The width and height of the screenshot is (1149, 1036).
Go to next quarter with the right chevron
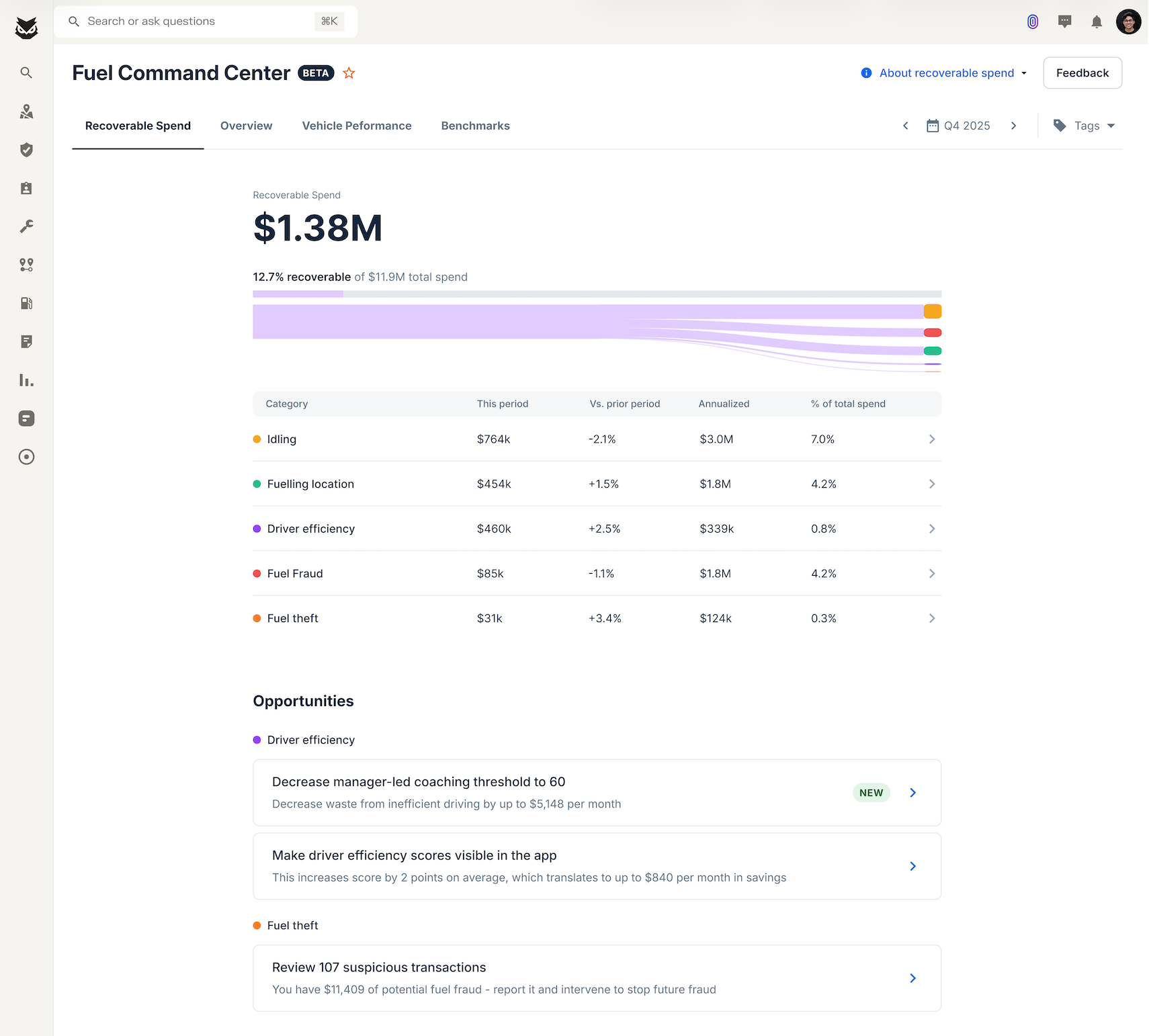click(1013, 126)
